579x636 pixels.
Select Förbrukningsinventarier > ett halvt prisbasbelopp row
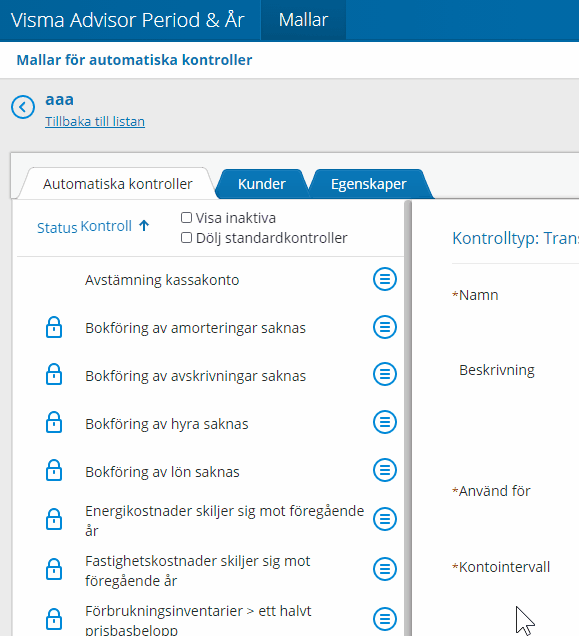(x=198, y=621)
